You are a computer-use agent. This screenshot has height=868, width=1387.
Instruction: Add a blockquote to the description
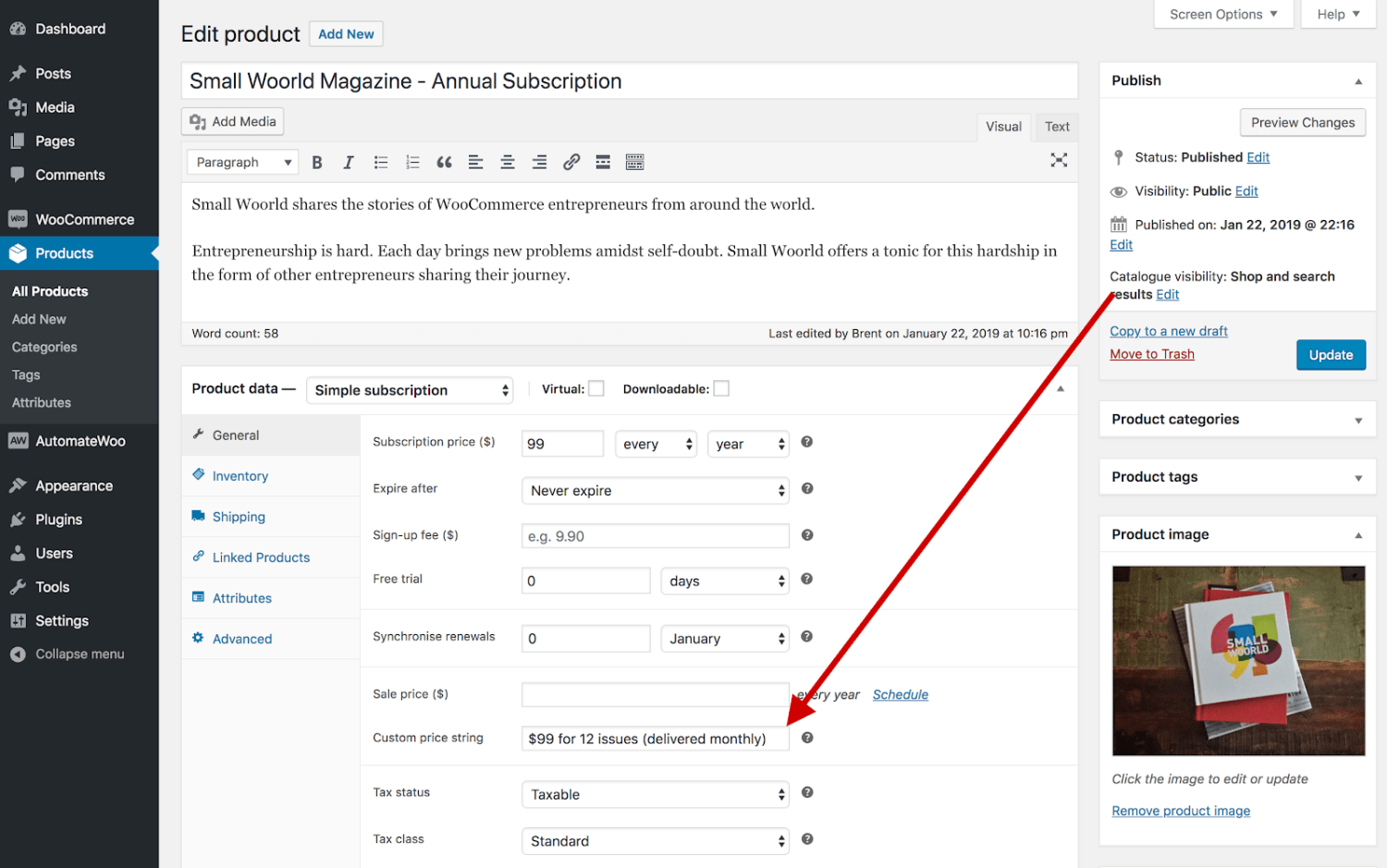[x=444, y=162]
